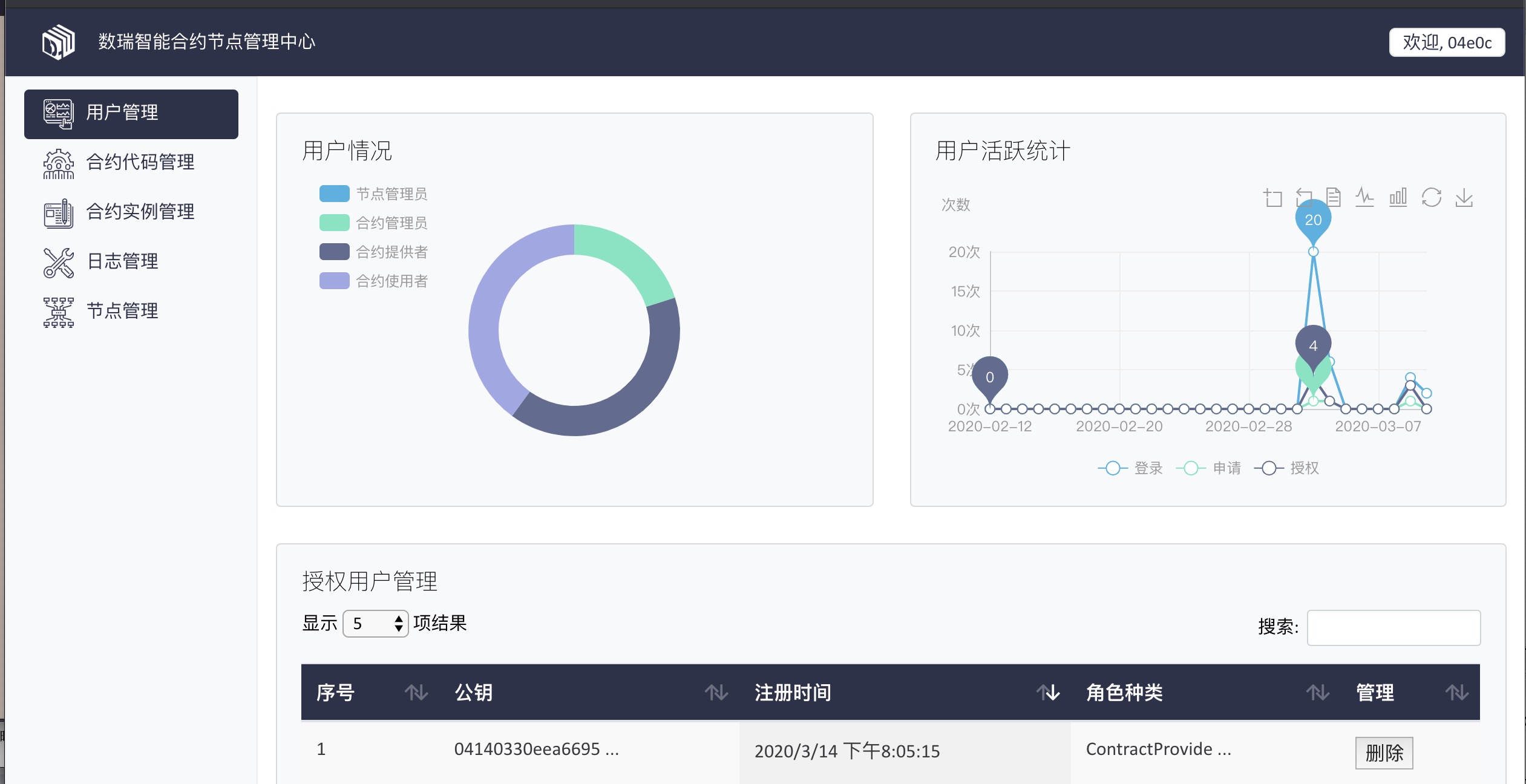The image size is (1526, 784).
Task: Click the 删除 button for user row 1
Action: 1385,753
